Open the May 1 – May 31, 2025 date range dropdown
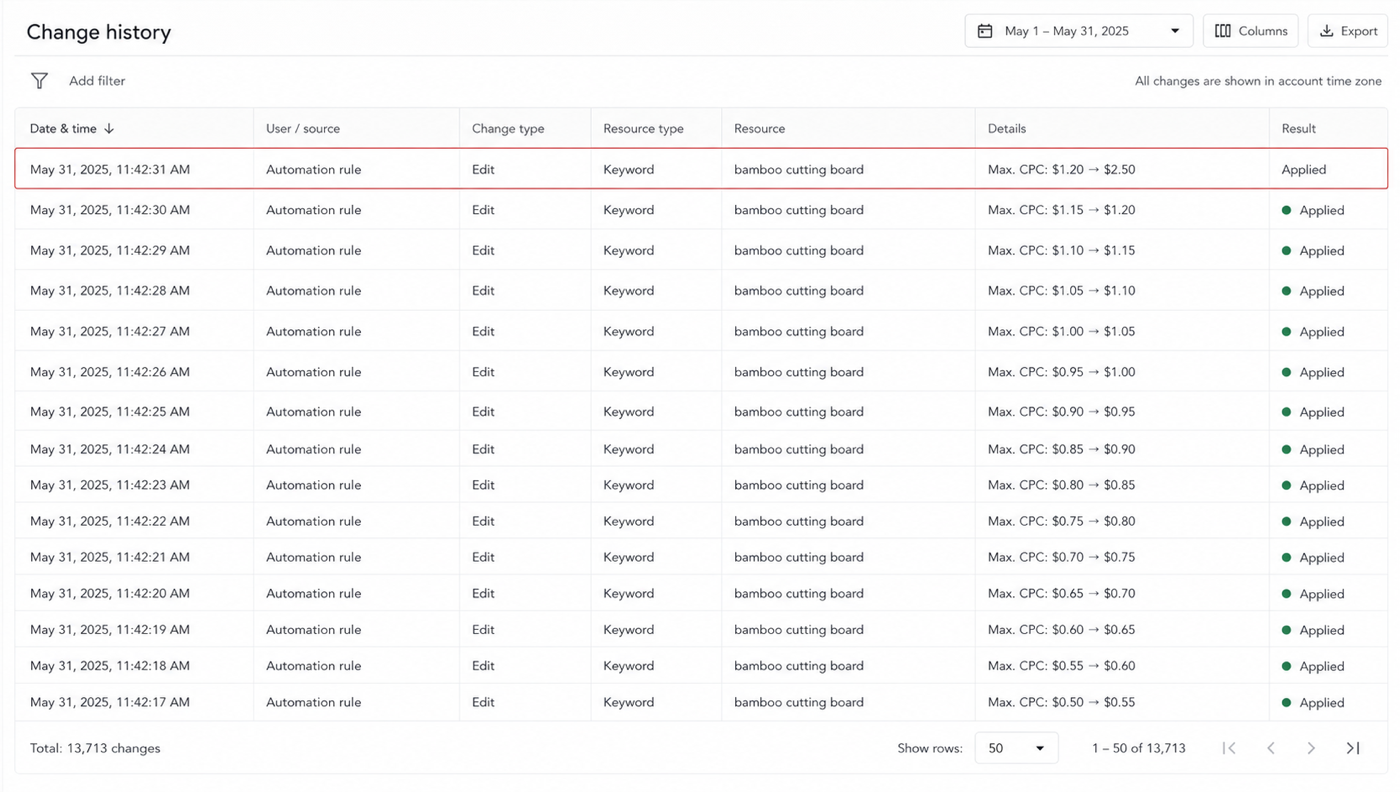The image size is (1400, 792). [x=1079, y=31]
